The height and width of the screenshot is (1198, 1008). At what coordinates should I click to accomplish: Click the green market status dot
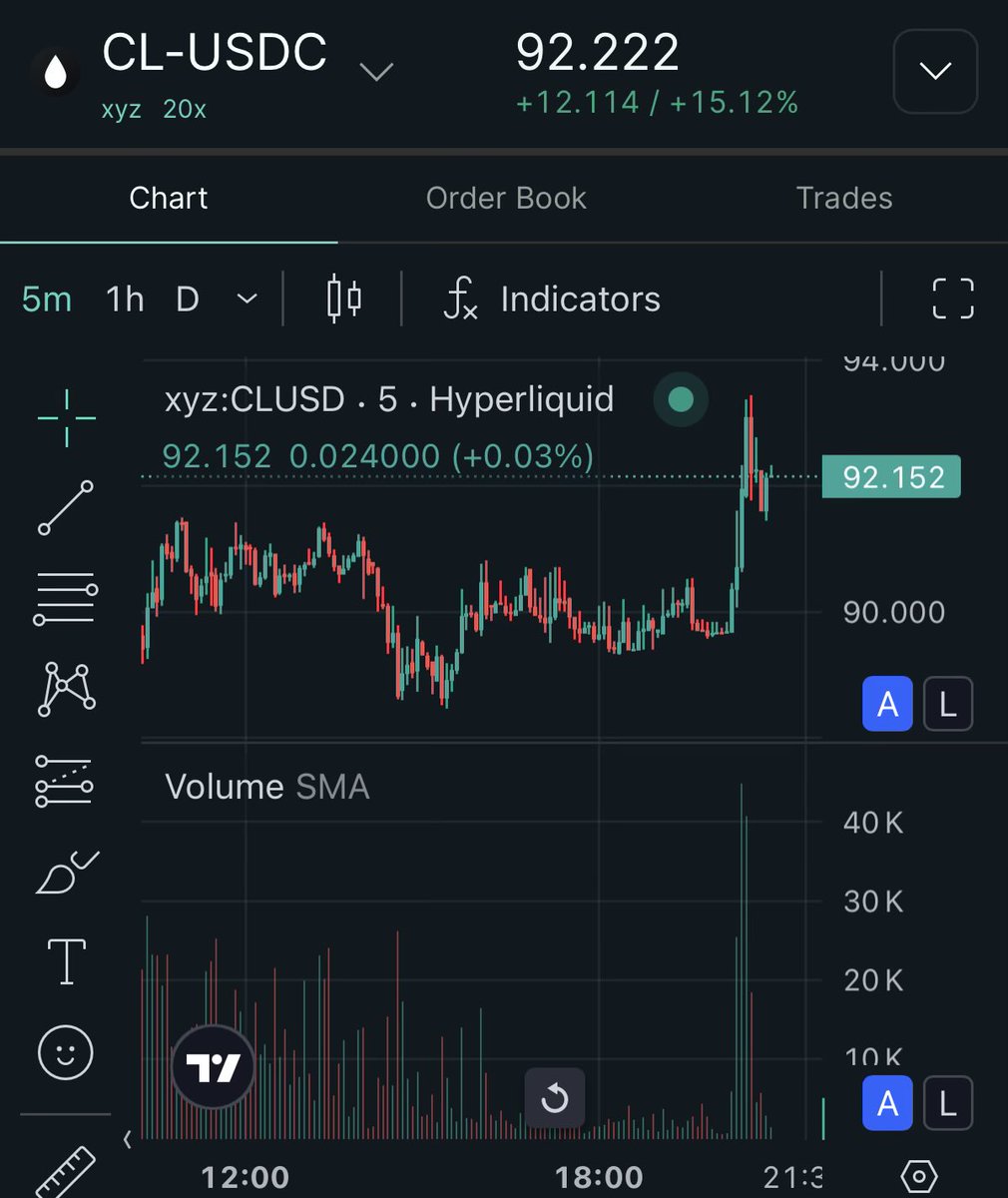pos(681,399)
